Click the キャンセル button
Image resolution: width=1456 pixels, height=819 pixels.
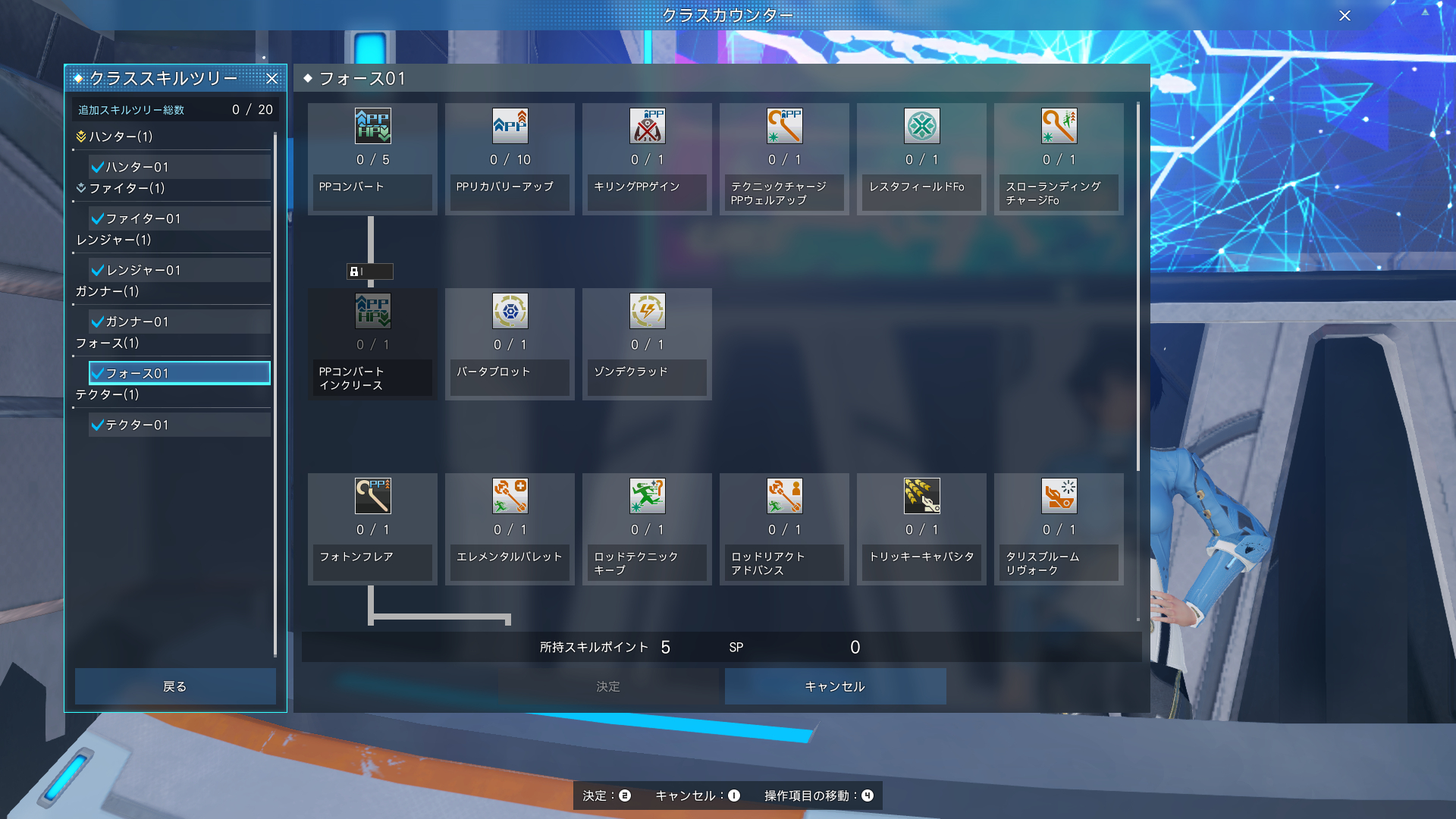click(x=835, y=686)
